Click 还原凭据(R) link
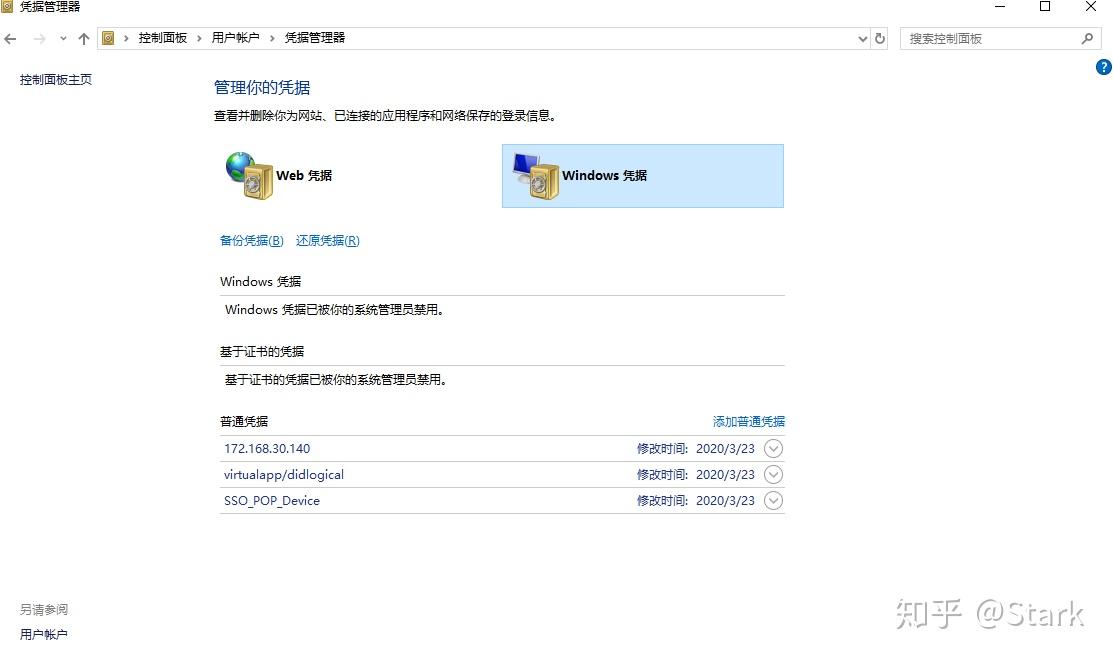 point(328,241)
